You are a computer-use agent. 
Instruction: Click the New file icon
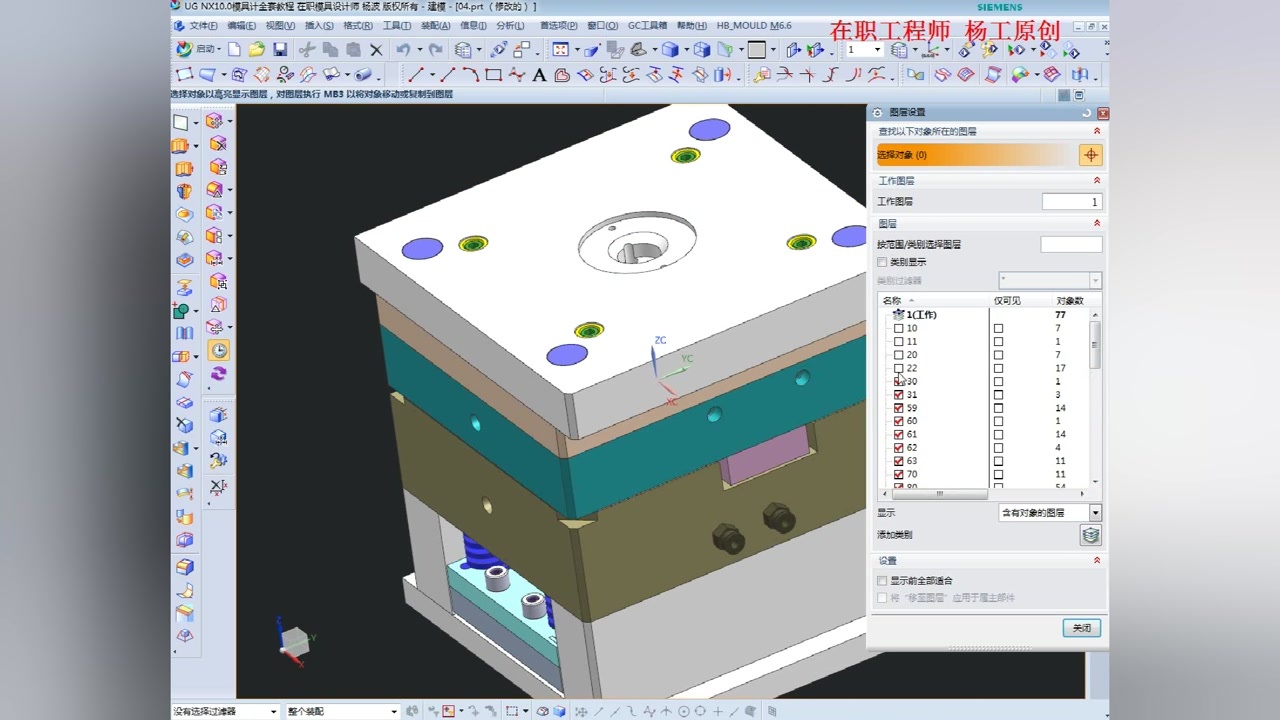tap(234, 49)
